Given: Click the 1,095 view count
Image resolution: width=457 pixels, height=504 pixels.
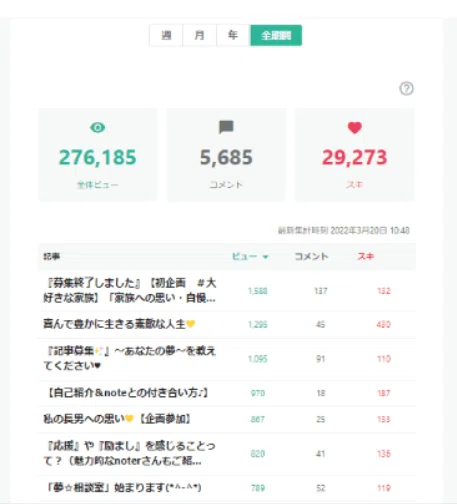Looking at the screenshot, I should pos(258,359).
